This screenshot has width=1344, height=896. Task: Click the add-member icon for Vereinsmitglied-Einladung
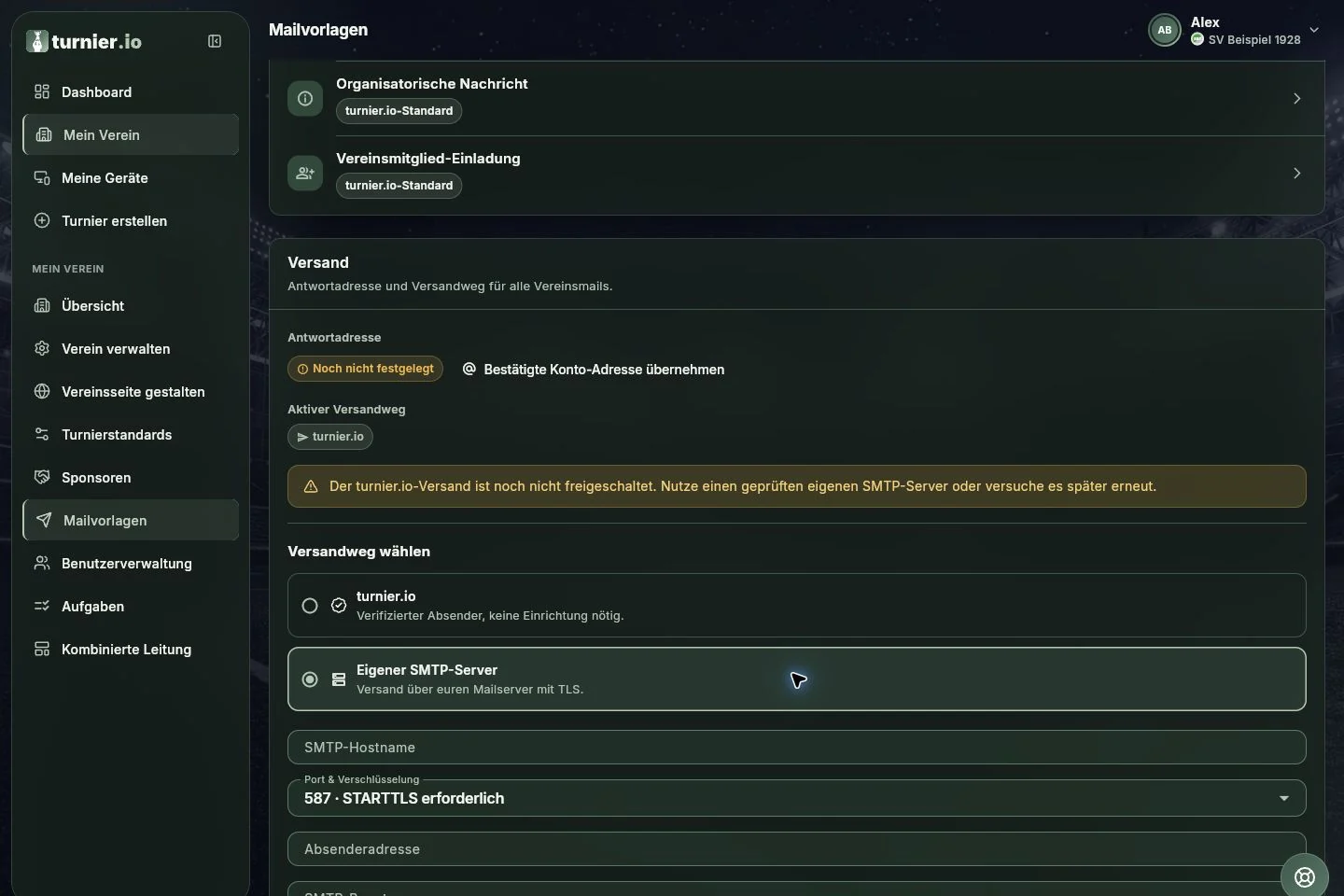click(305, 173)
